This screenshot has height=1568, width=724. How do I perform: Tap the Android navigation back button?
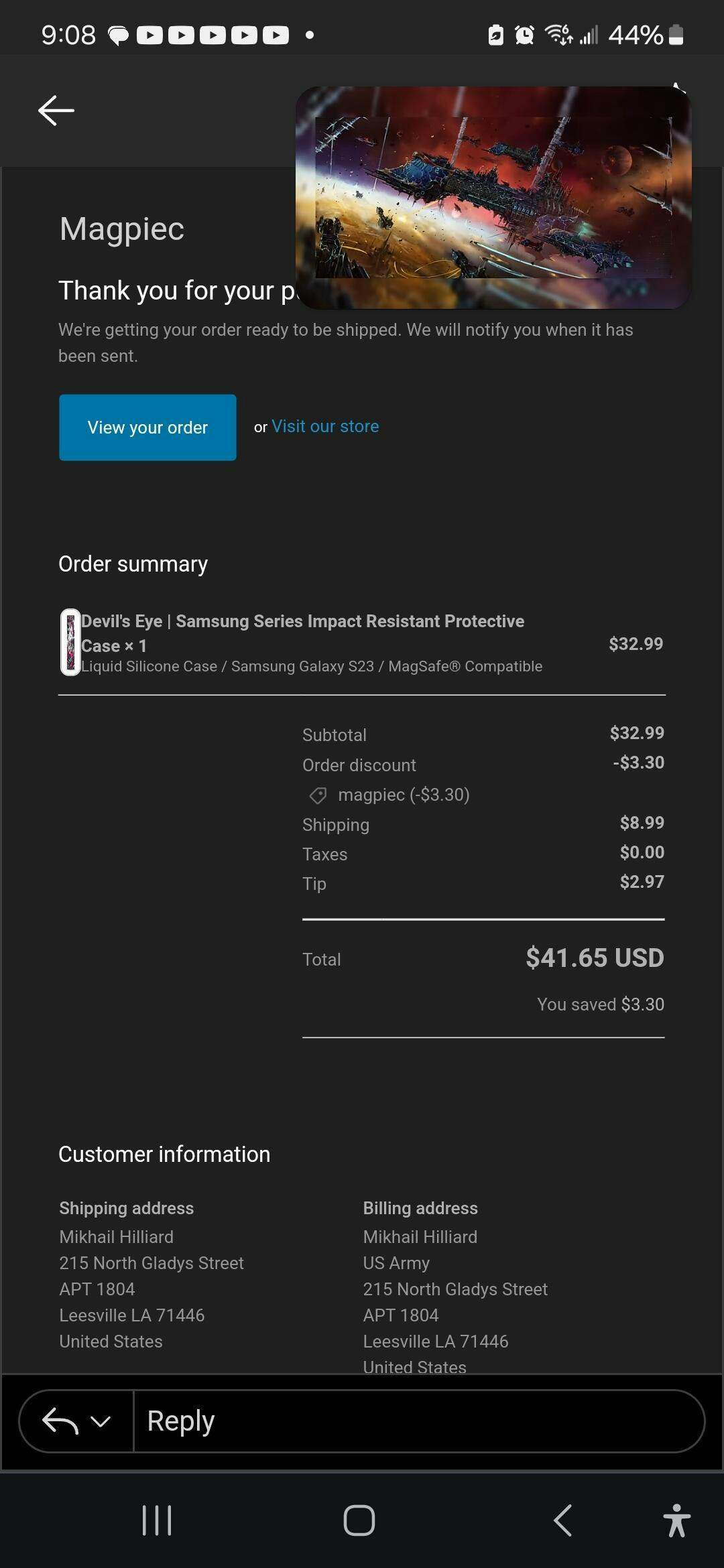pyautogui.click(x=563, y=1520)
